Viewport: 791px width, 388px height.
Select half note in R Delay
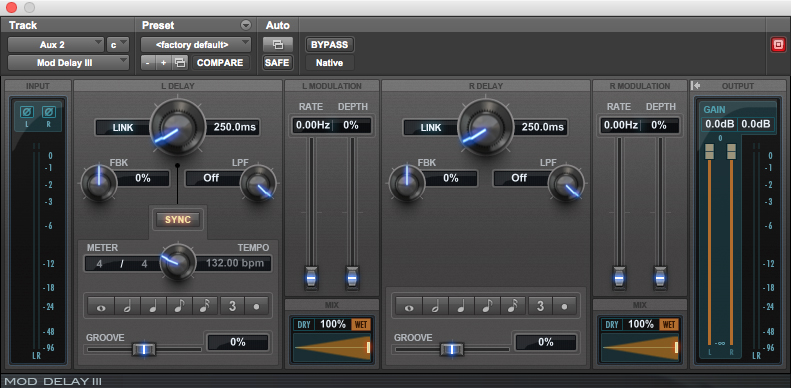(436, 306)
